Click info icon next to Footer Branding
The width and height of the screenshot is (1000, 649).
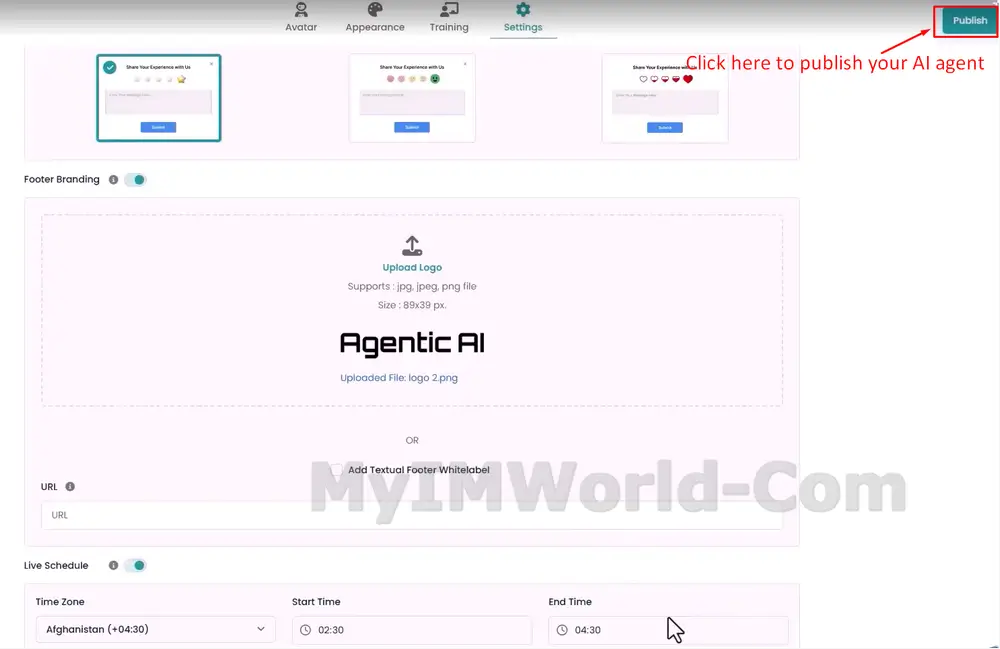[x=113, y=180]
